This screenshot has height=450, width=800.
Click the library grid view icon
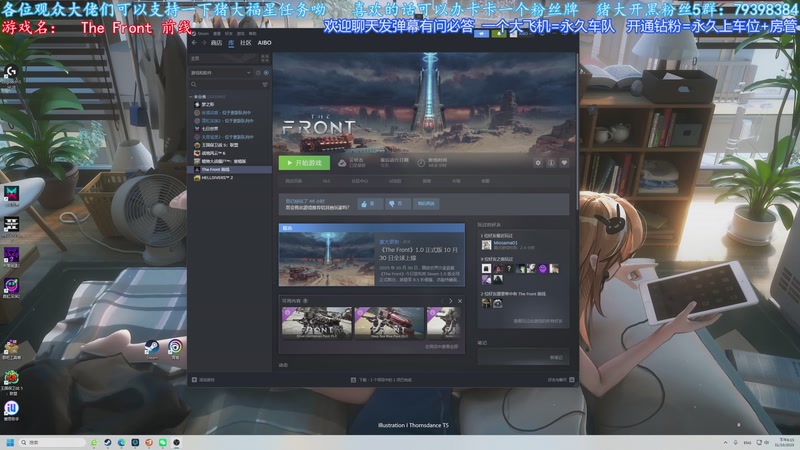click(265, 59)
